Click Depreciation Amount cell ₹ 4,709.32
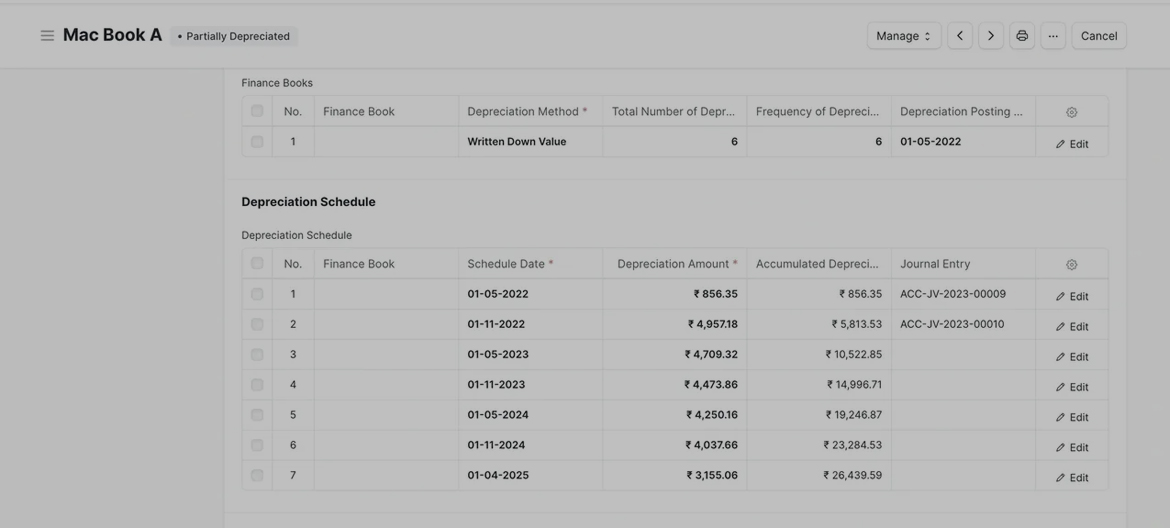The width and height of the screenshot is (1170, 528). [711, 355]
